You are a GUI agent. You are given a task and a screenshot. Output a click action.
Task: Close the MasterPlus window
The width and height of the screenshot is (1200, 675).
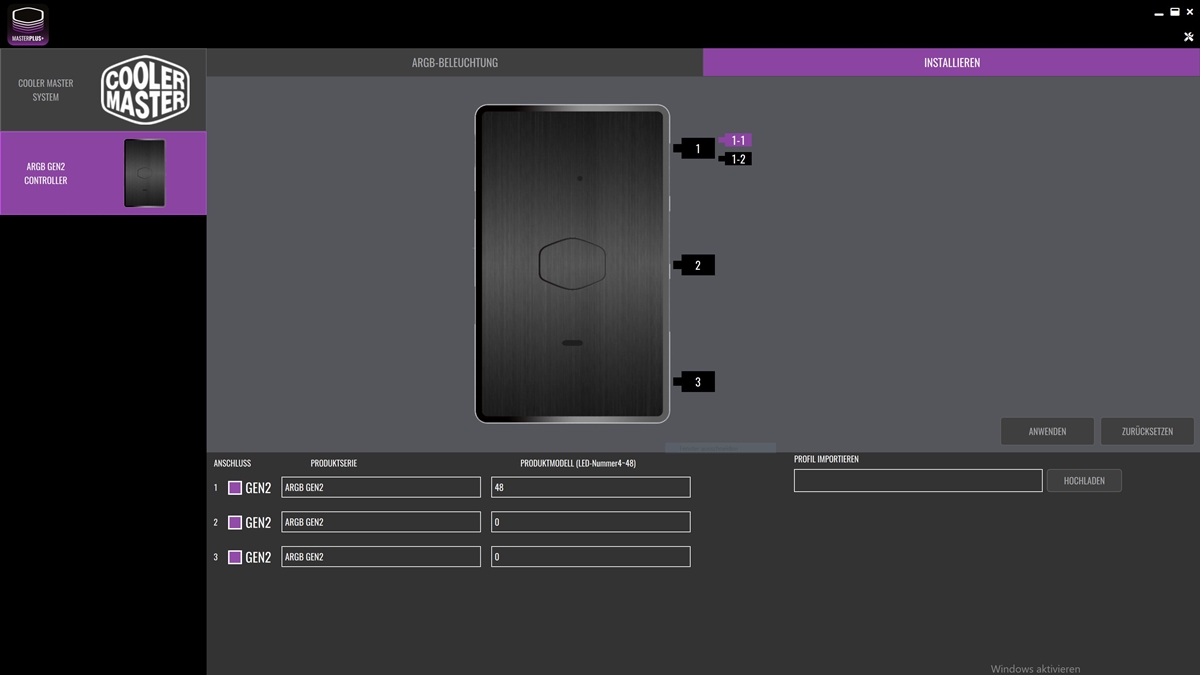pyautogui.click(x=1189, y=13)
